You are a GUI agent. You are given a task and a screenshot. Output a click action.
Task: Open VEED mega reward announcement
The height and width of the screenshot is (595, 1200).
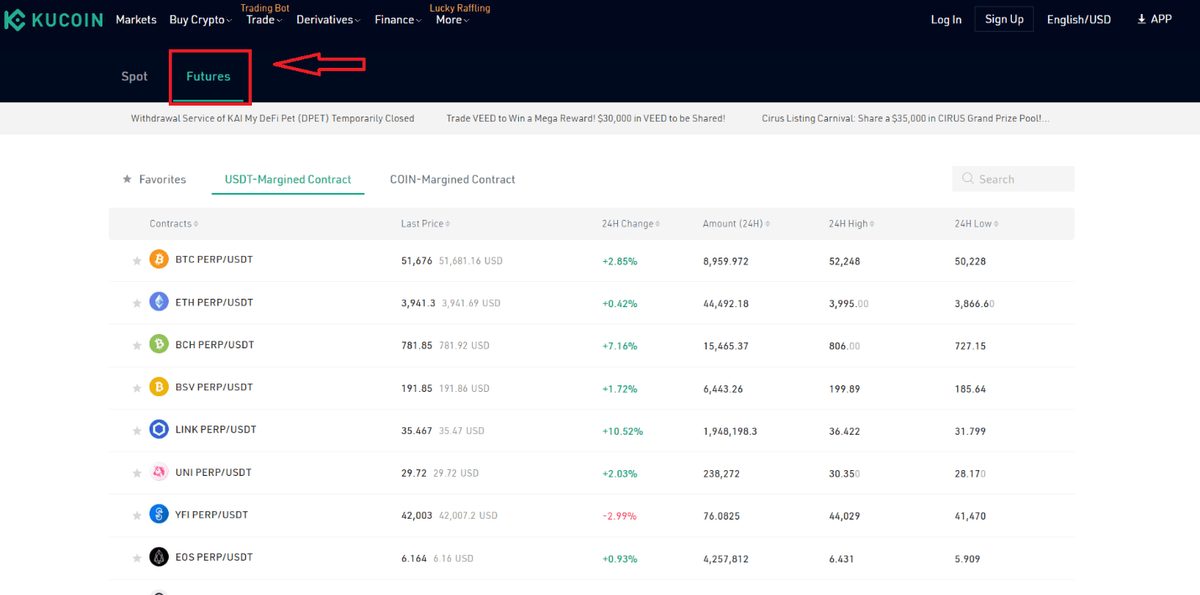click(x=586, y=118)
